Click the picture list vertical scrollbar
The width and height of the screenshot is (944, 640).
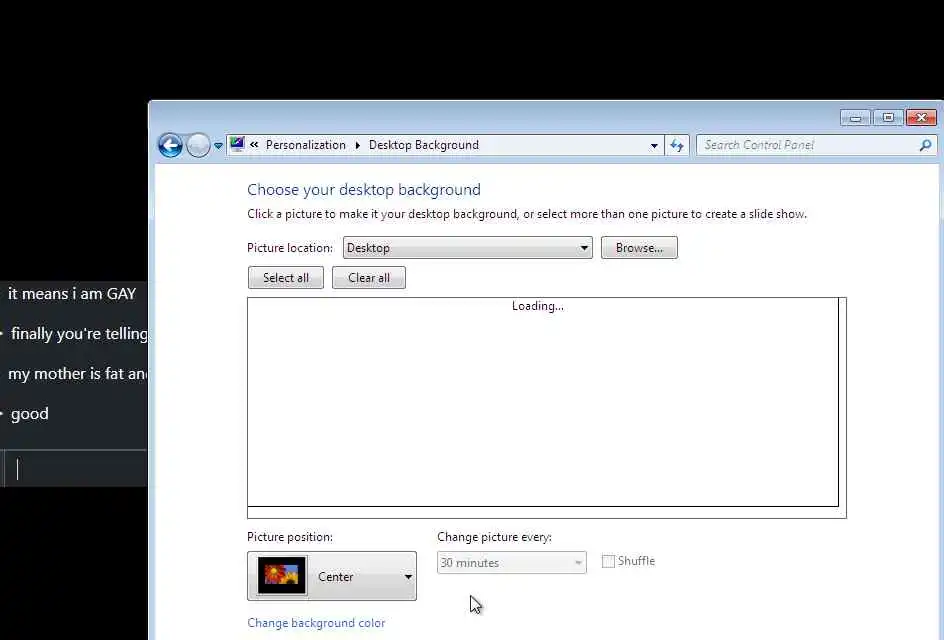click(842, 402)
